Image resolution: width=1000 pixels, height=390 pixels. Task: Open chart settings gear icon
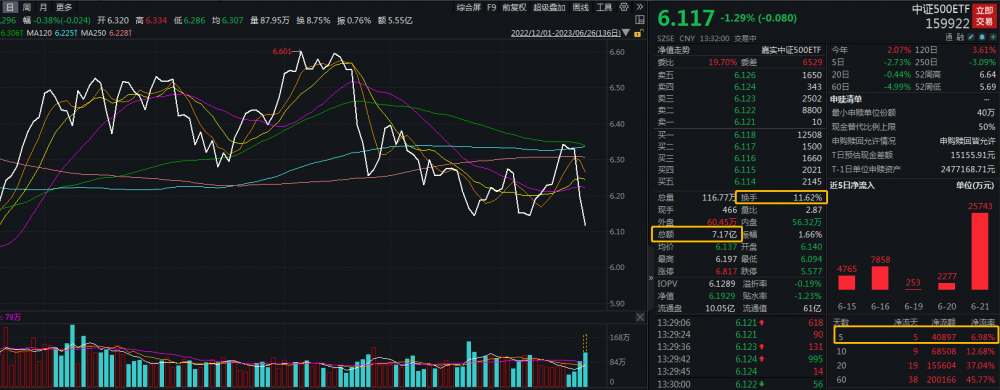624,7
